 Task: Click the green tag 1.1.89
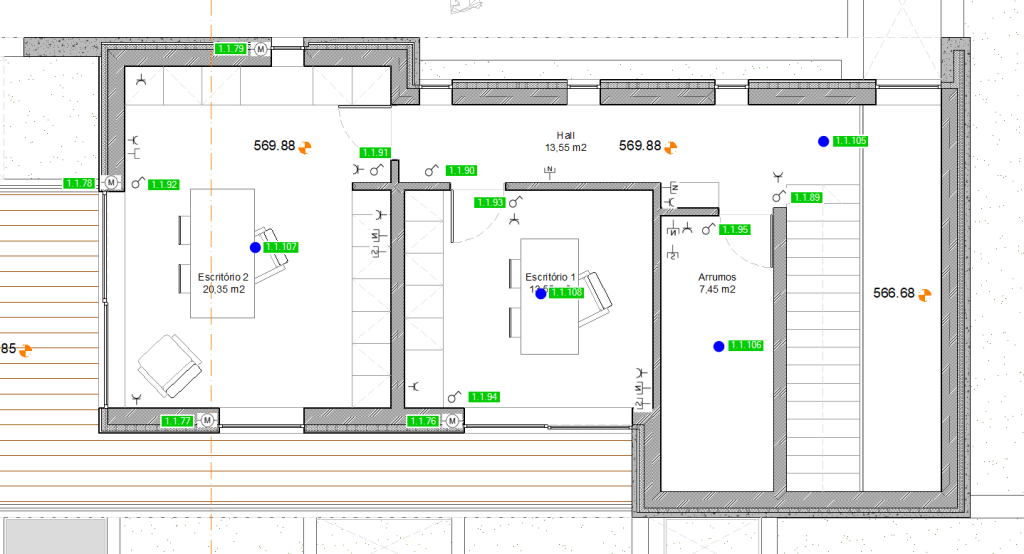coord(807,198)
